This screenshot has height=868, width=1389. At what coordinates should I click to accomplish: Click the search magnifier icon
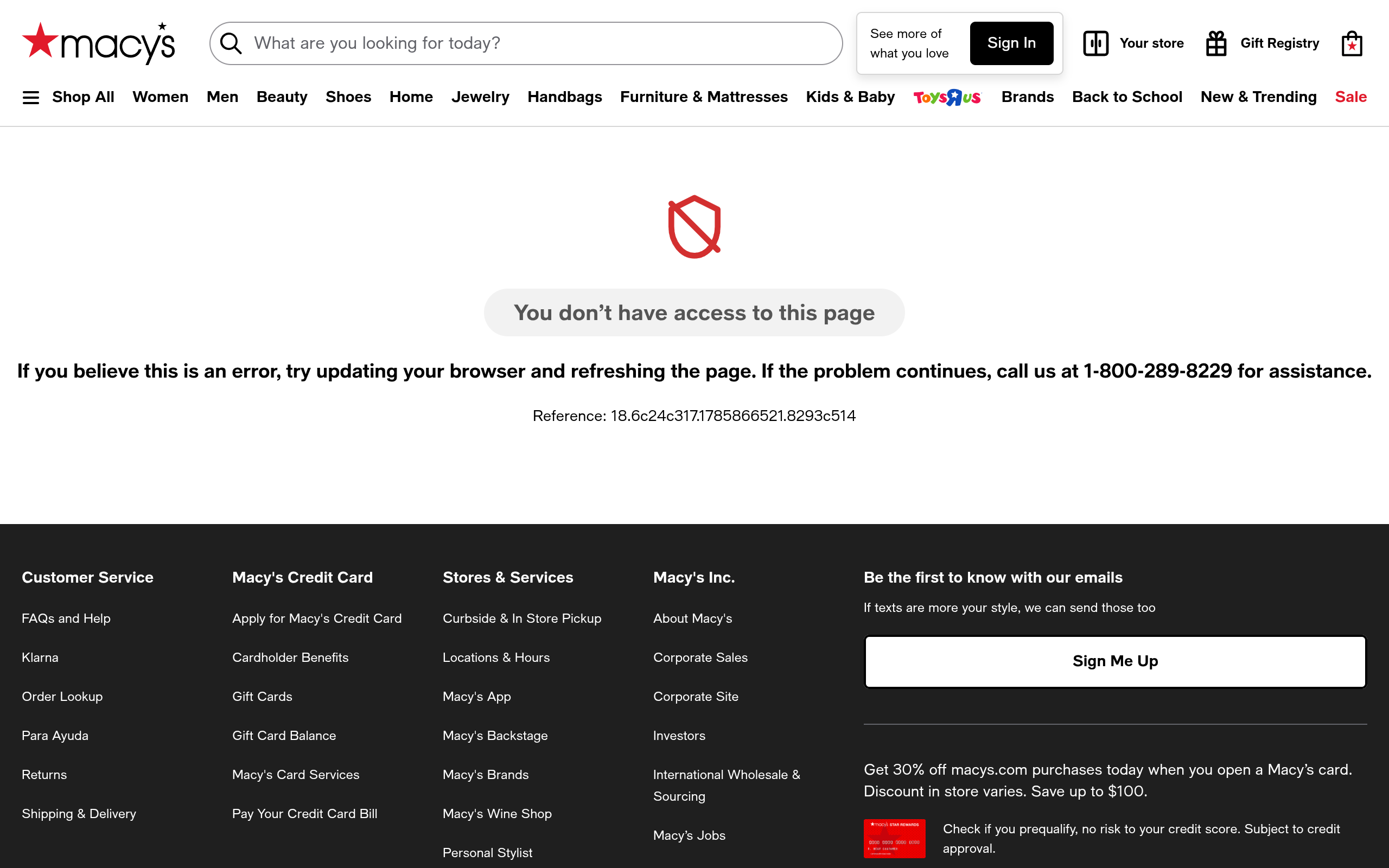[x=231, y=43]
